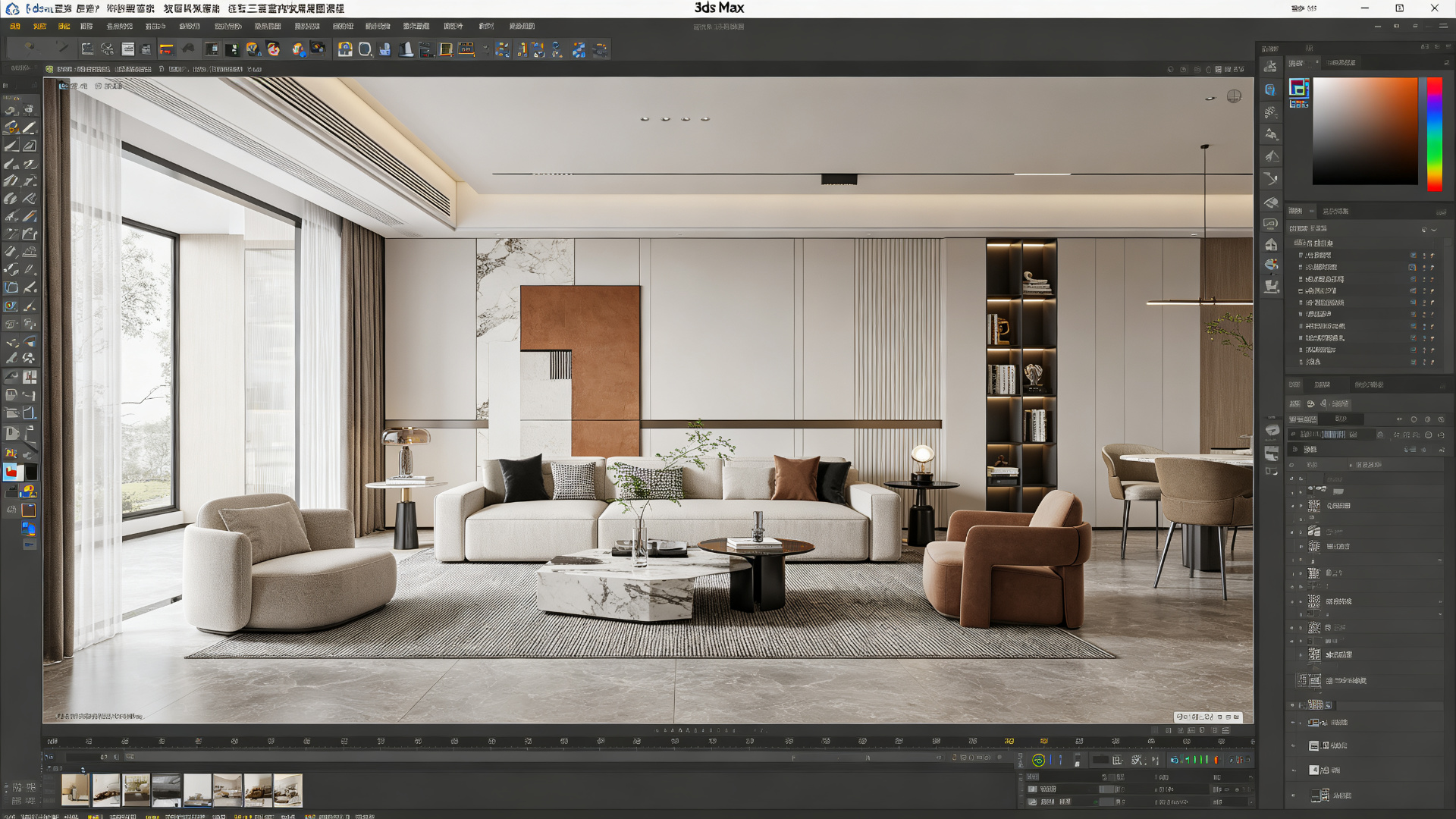Open the first yellow menu in menu bar
Viewport: 1456px width, 819px height.
point(14,27)
